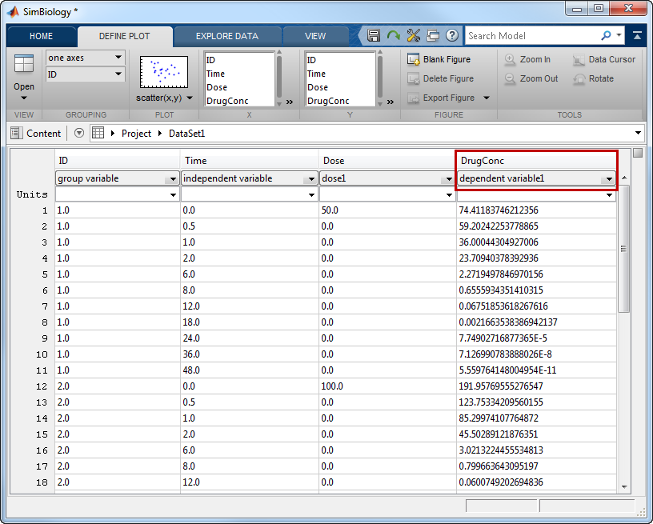Click the Export Figure button
This screenshot has width=653, height=524.
(448, 98)
